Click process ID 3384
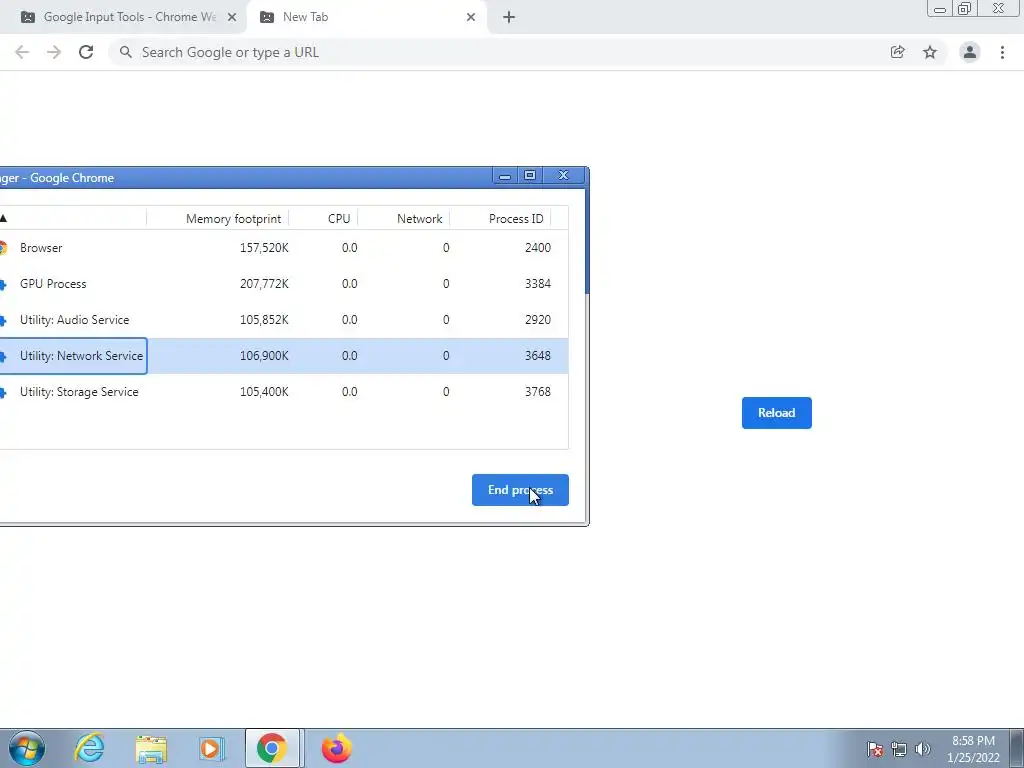This screenshot has height=768, width=1024. pos(537,283)
